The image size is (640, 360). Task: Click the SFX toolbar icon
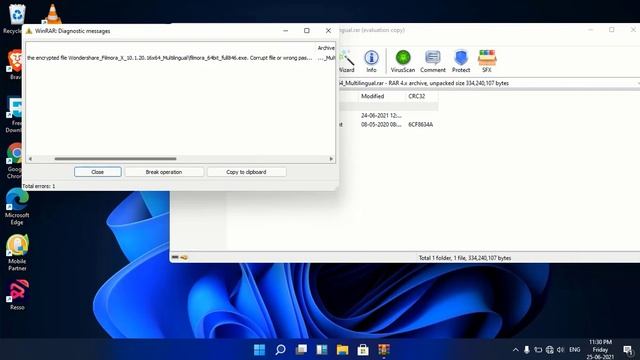tap(487, 61)
